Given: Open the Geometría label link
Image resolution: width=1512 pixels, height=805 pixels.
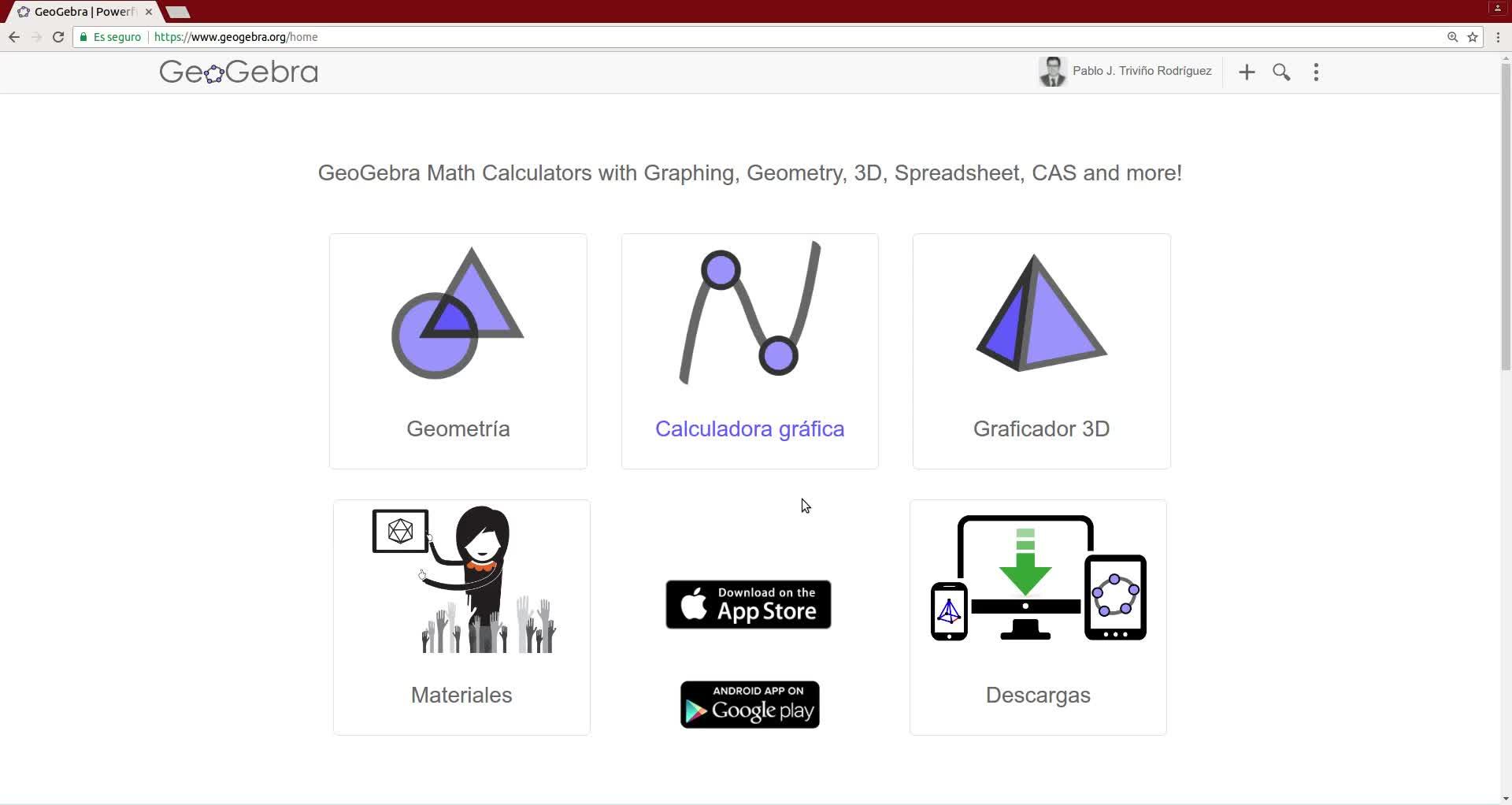Looking at the screenshot, I should (458, 428).
